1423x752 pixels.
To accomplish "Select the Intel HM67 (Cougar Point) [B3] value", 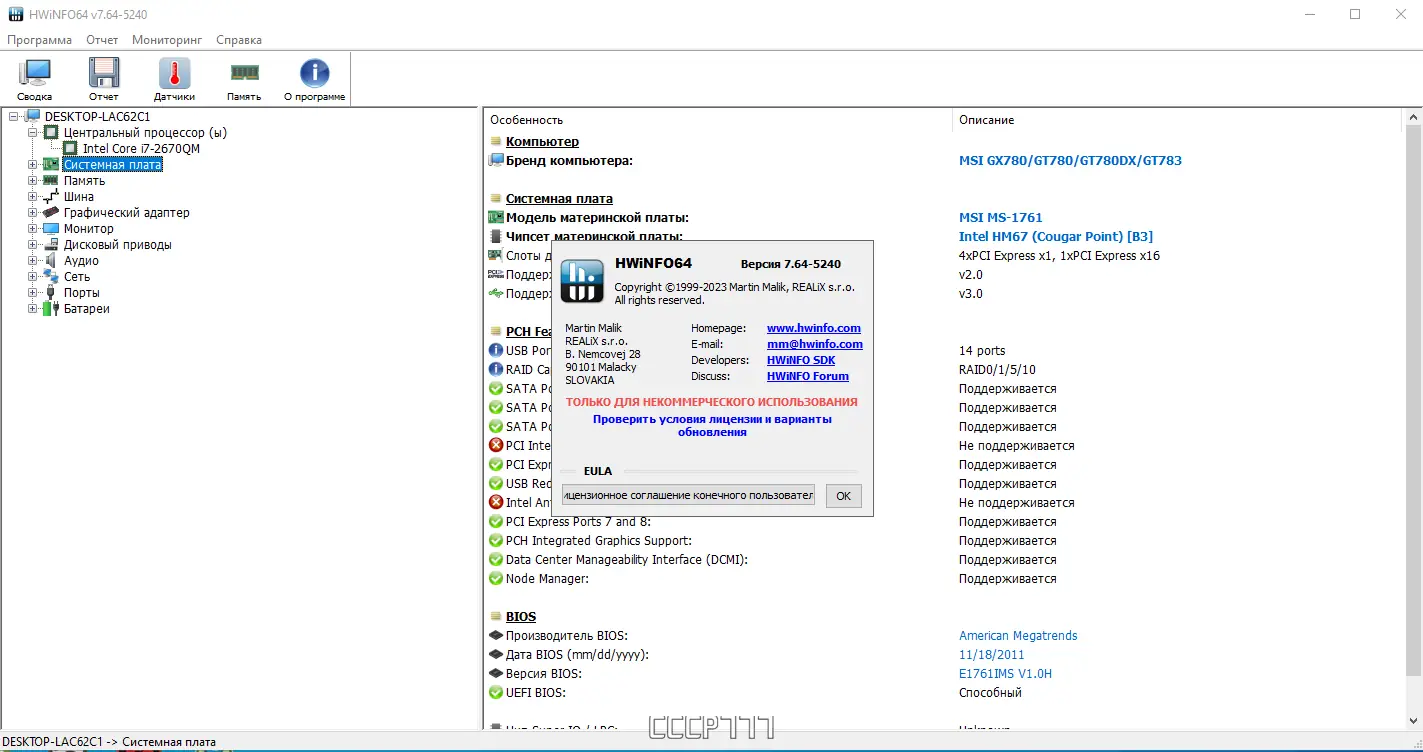I will point(1056,237).
